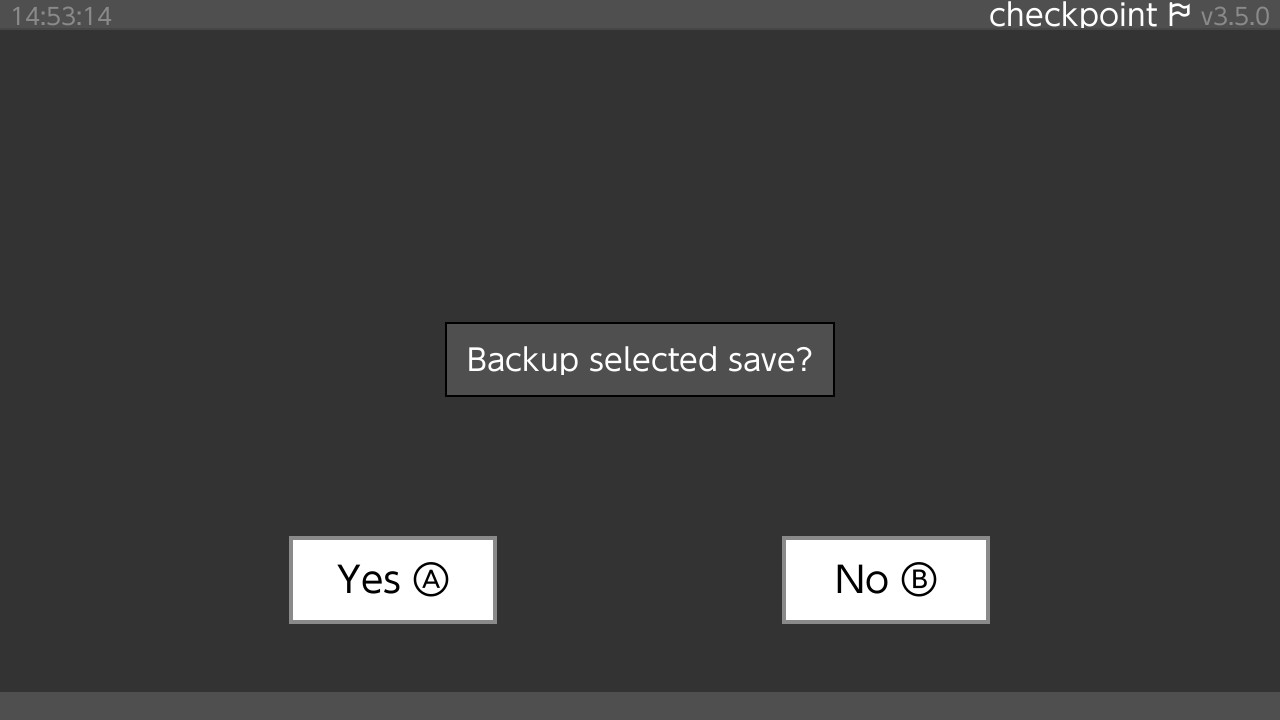The height and width of the screenshot is (720, 1280).
Task: Click the bottom gray status bar
Action: (x=640, y=706)
